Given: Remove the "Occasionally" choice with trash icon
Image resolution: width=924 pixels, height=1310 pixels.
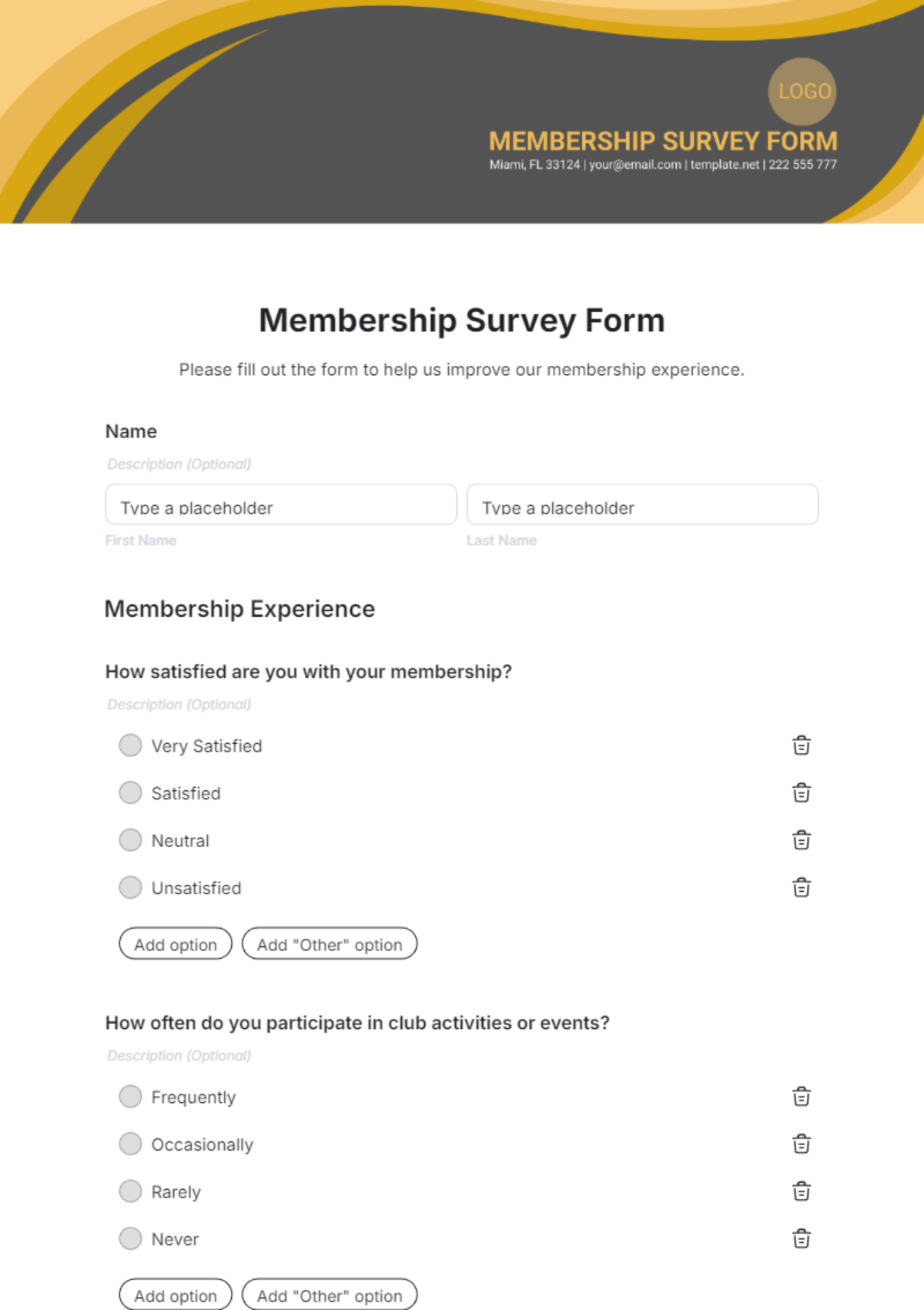Looking at the screenshot, I should pyautogui.click(x=801, y=1144).
